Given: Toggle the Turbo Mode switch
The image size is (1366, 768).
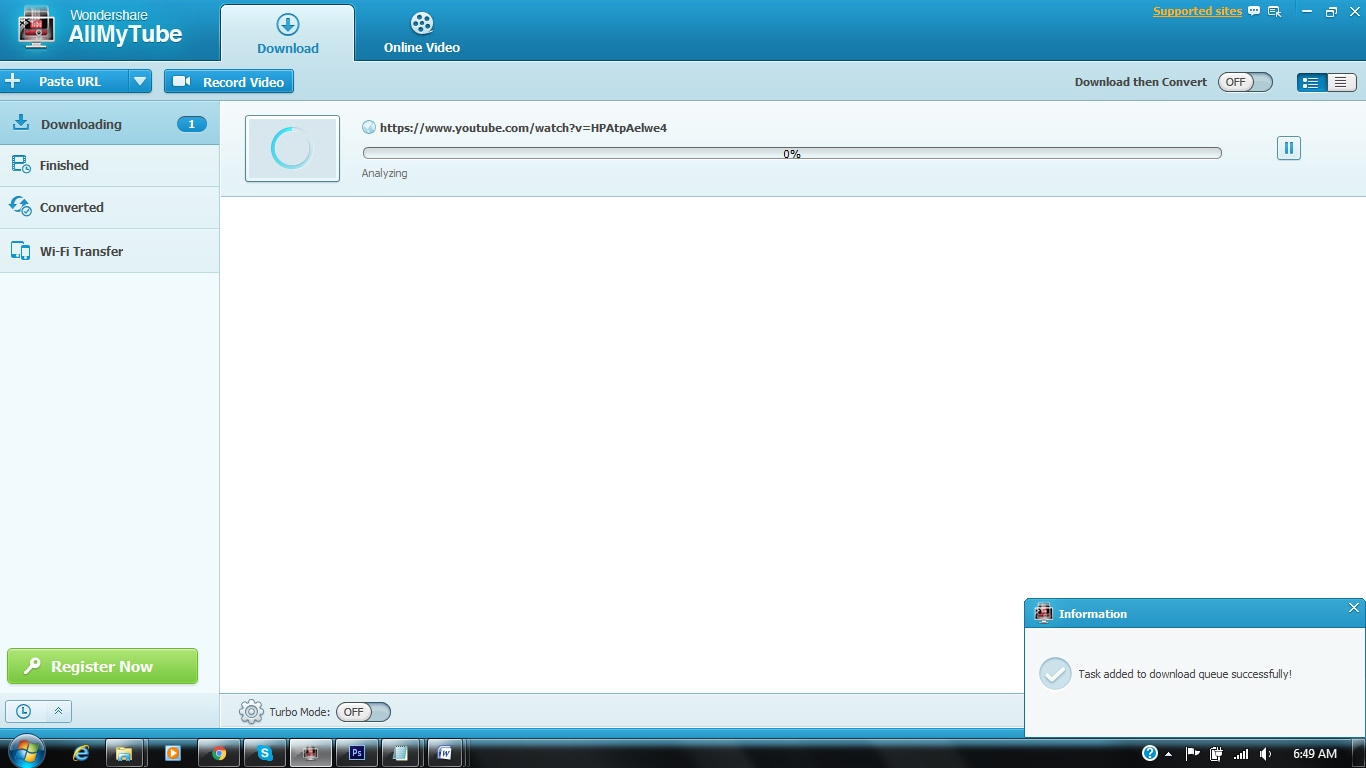Looking at the screenshot, I should click(363, 712).
